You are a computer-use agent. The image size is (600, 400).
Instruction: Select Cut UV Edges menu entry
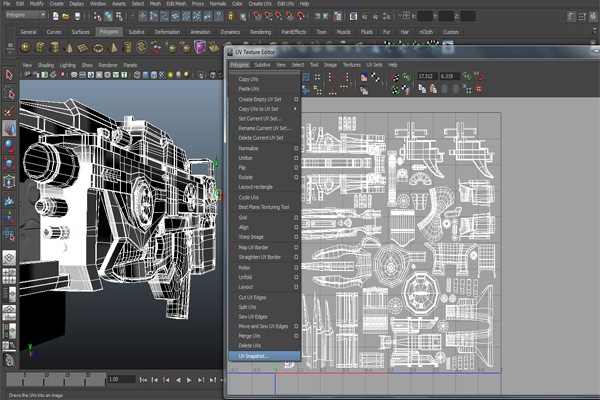pyautogui.click(x=252, y=297)
